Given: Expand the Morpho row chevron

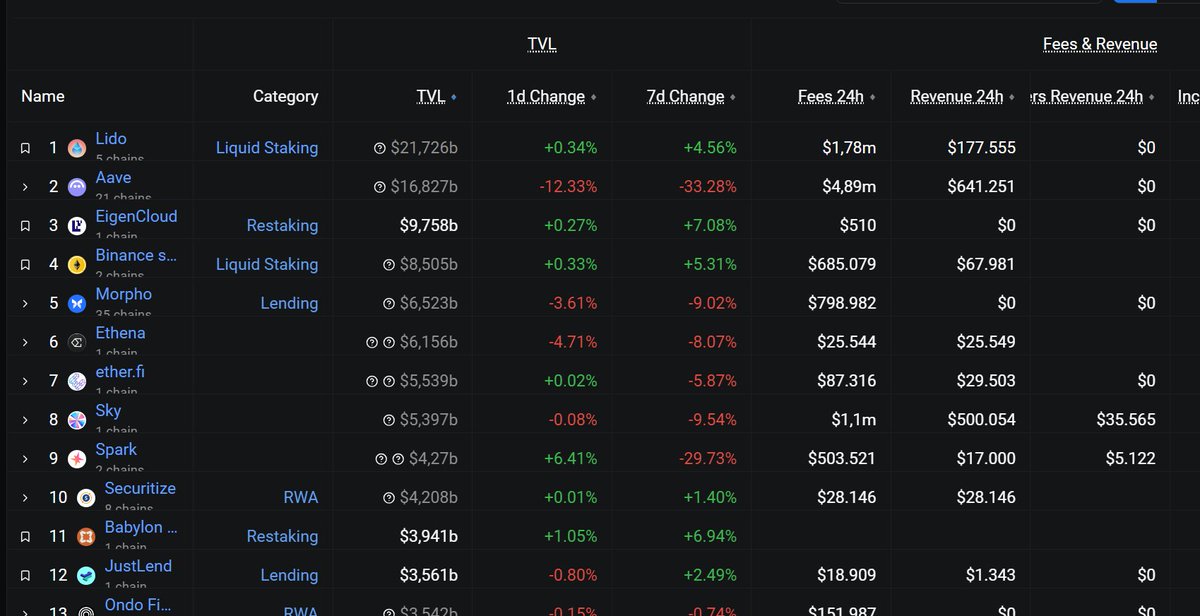Looking at the screenshot, I should [25, 304].
